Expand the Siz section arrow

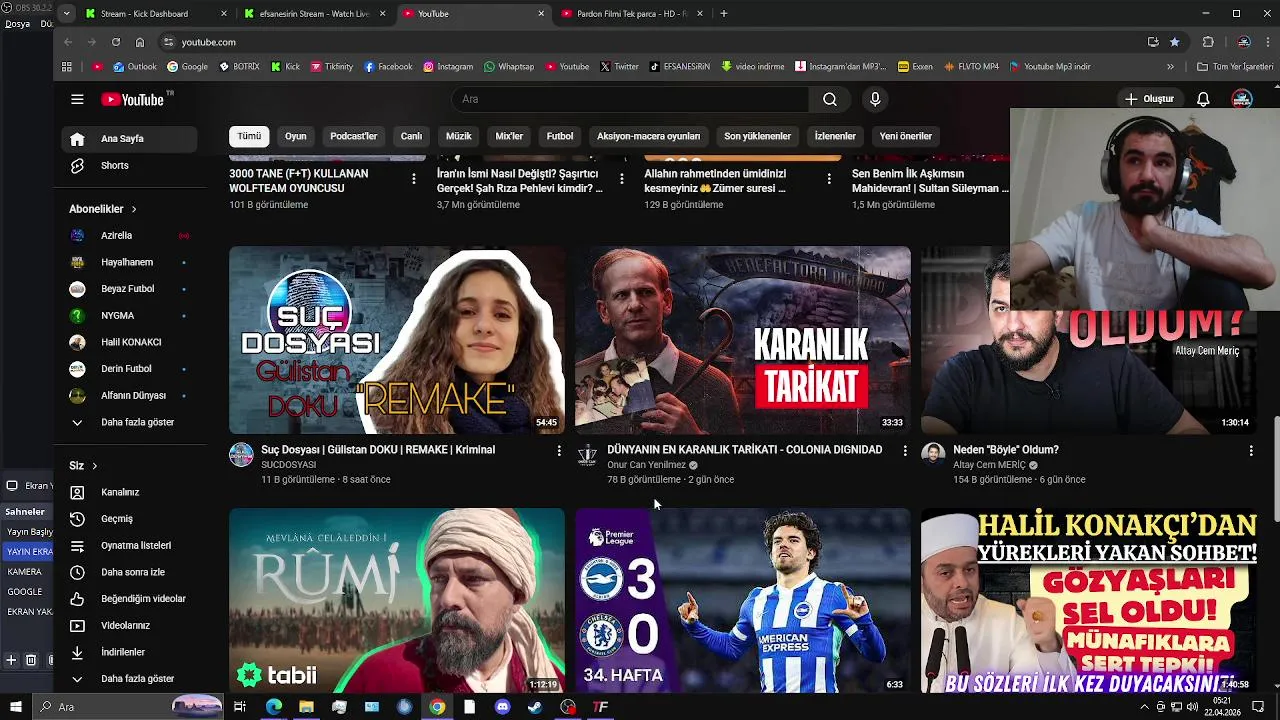pyautogui.click(x=95, y=466)
